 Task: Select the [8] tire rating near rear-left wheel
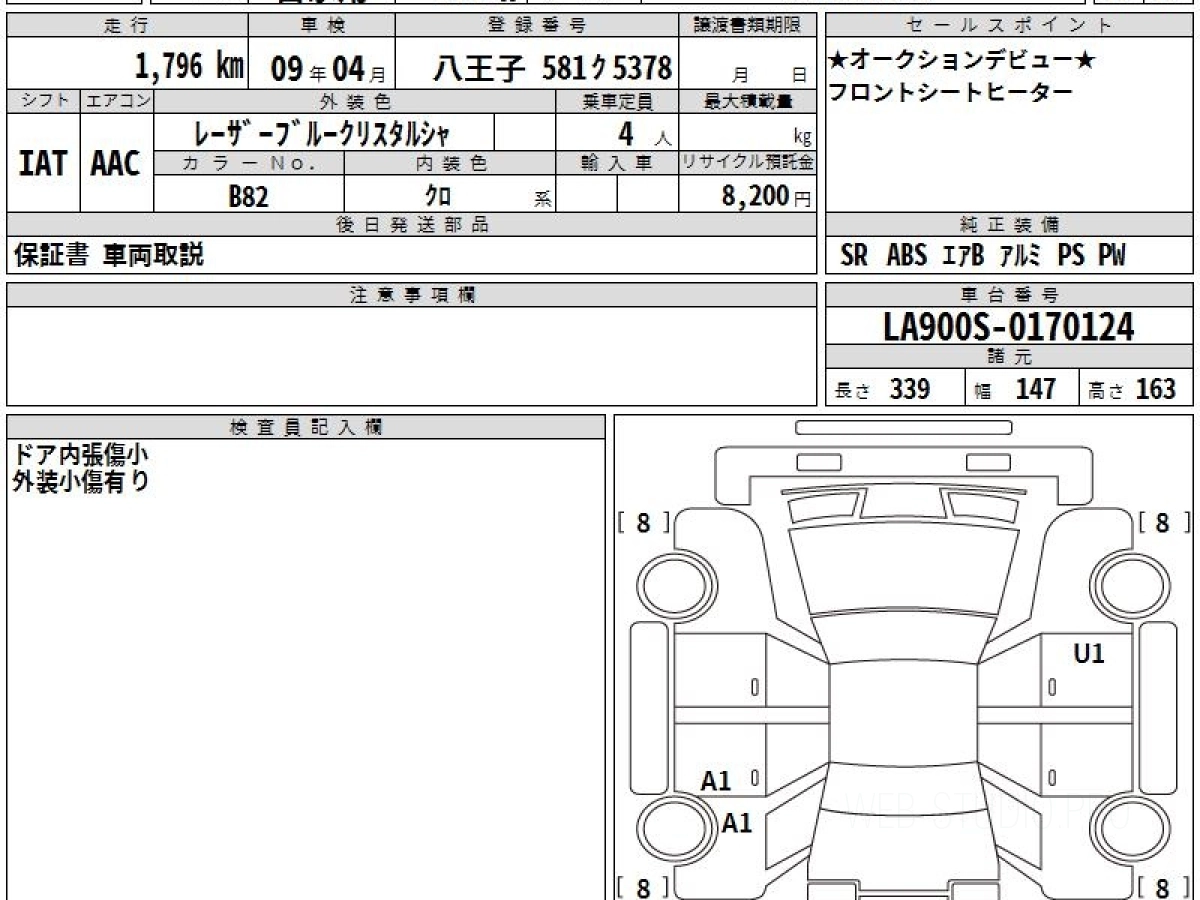[x=642, y=887]
